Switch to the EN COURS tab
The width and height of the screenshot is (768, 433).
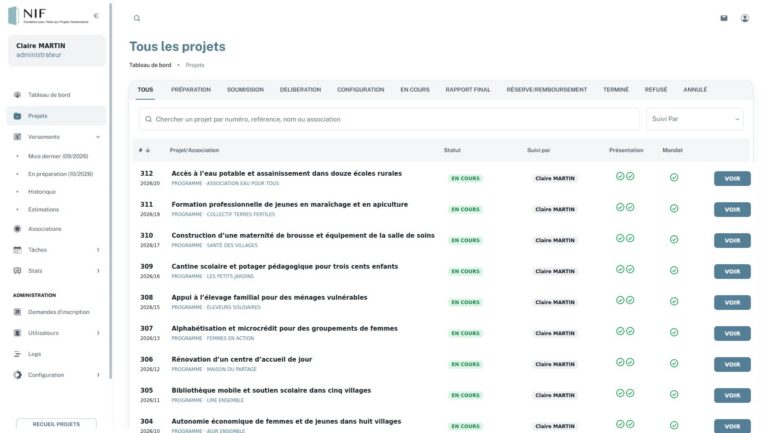(414, 90)
